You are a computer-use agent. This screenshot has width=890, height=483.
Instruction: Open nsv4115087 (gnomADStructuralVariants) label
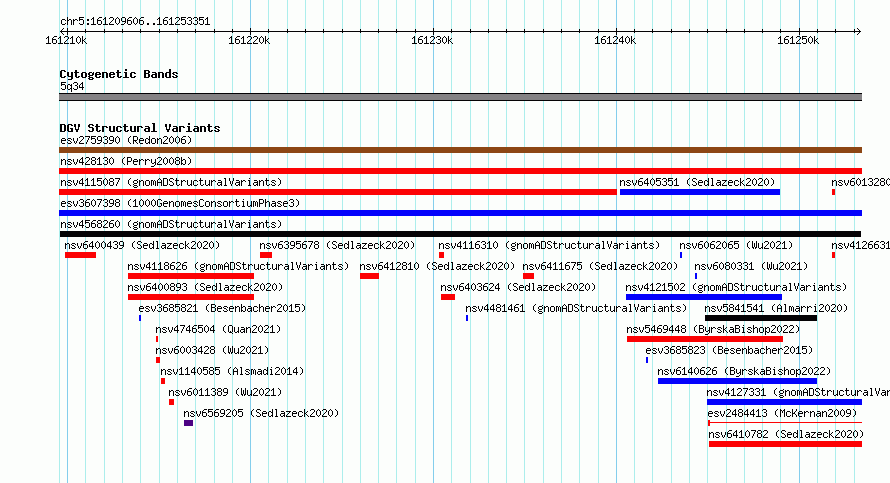point(171,182)
